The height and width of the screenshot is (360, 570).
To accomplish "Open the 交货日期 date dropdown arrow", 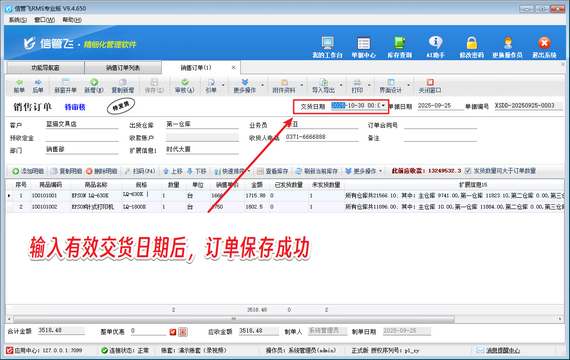I will click(383, 106).
